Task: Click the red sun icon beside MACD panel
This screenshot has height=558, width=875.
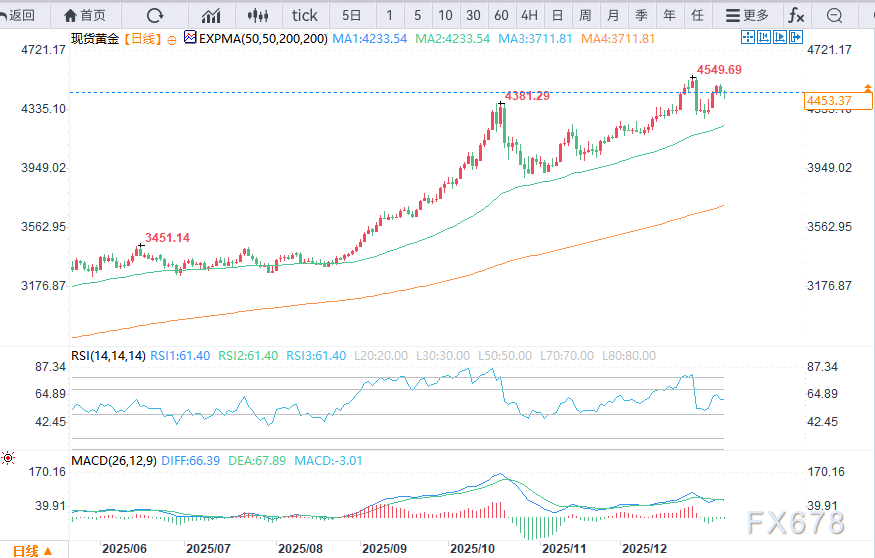Action: click(x=9, y=458)
